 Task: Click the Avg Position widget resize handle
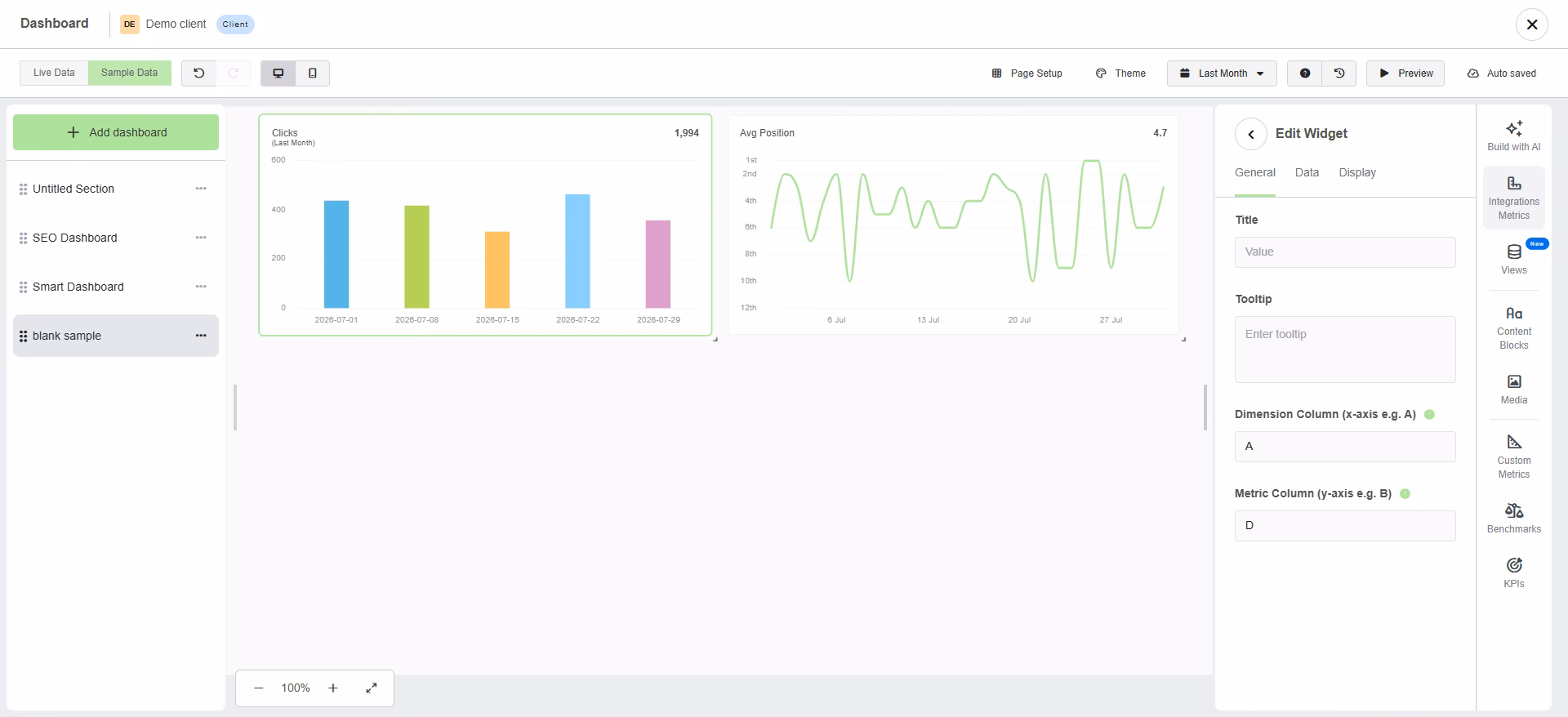[x=1183, y=339]
